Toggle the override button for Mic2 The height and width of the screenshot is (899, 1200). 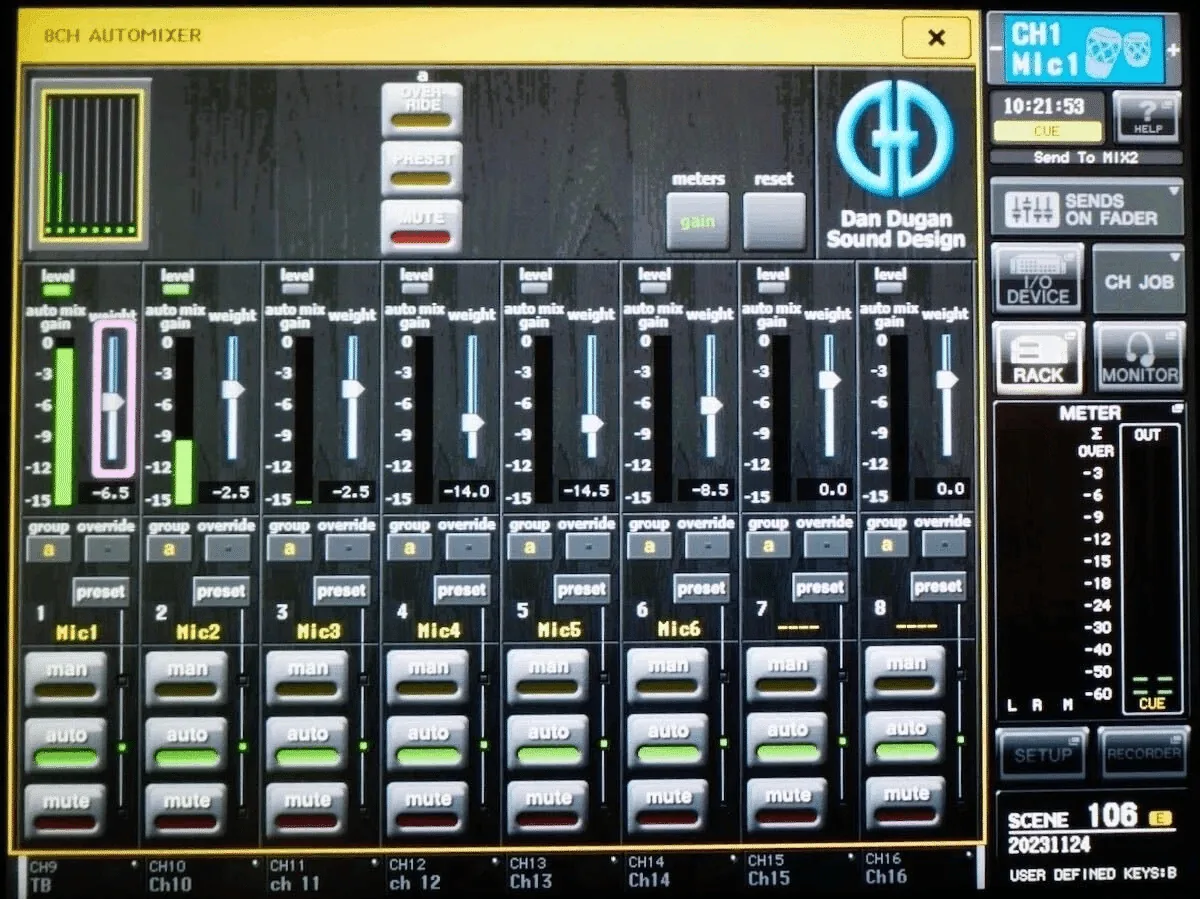[228, 548]
